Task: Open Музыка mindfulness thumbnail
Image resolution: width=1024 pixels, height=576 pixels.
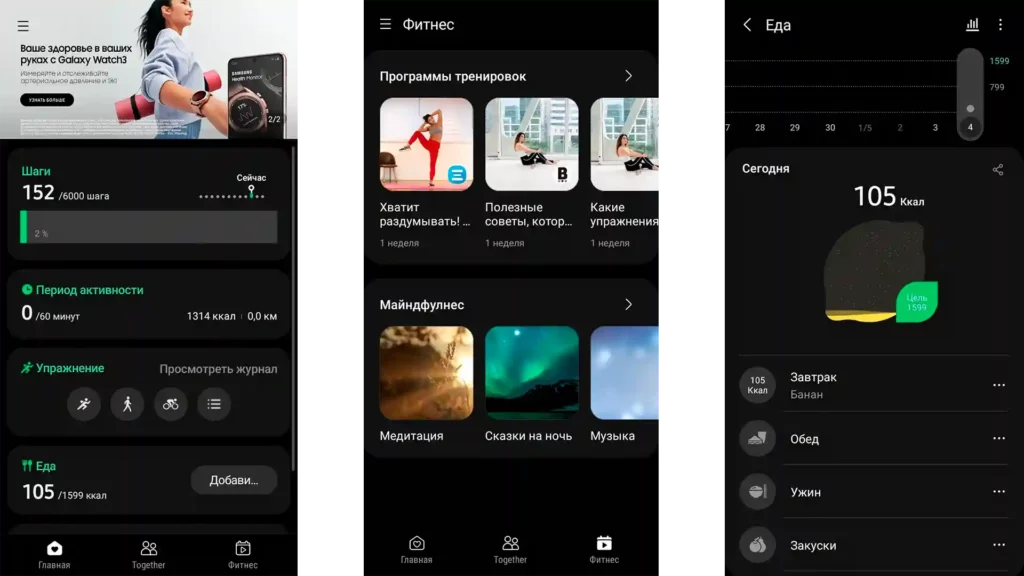Action: click(624, 373)
